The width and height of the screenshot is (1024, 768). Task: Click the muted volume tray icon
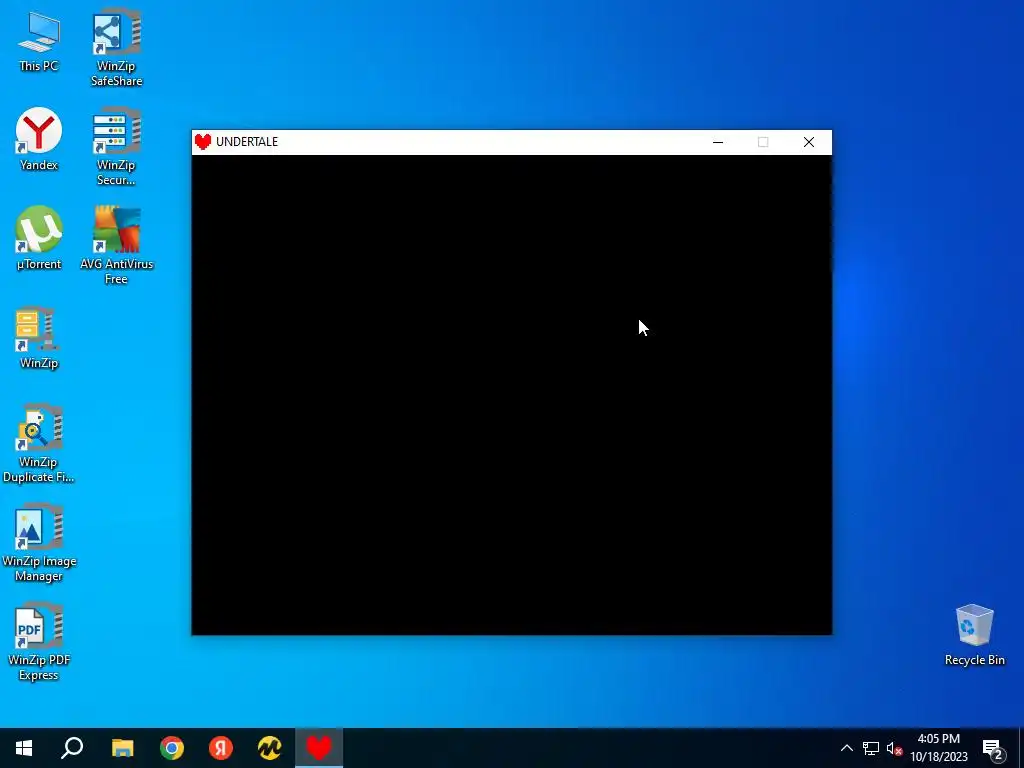[x=894, y=748]
